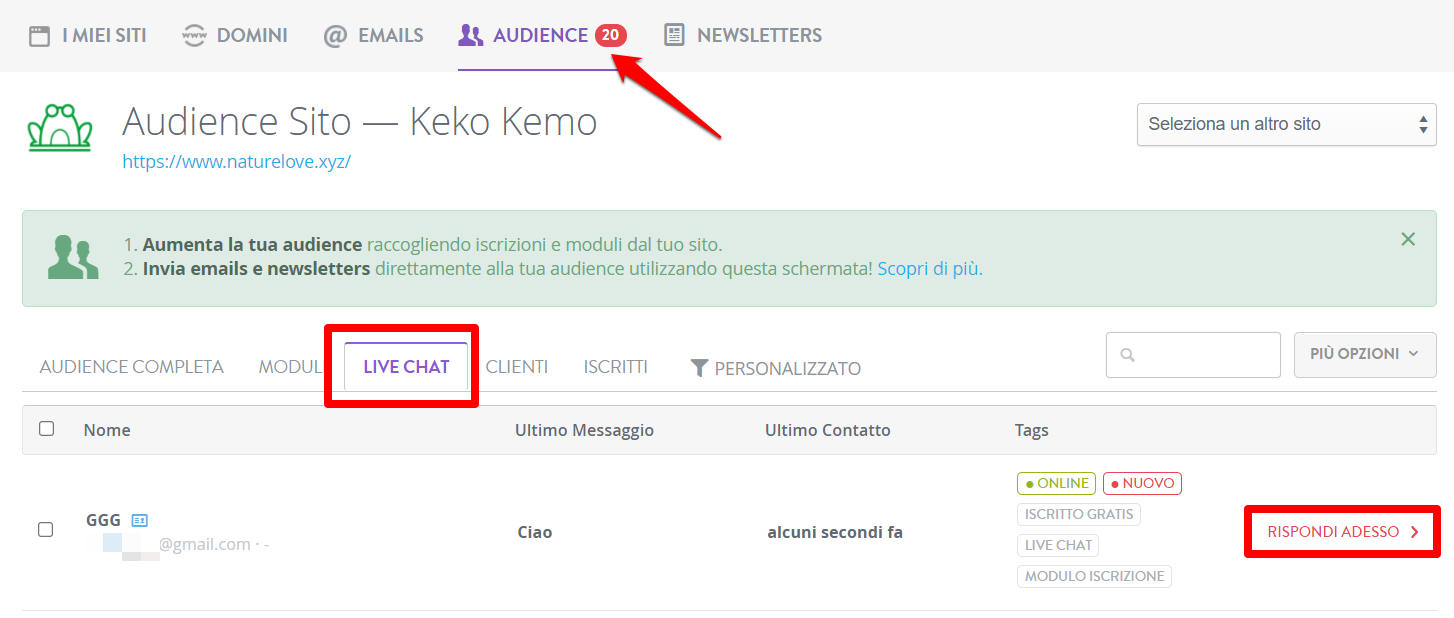Switch to Audience Completa tab
The height and width of the screenshot is (618, 1454).
coord(132,367)
